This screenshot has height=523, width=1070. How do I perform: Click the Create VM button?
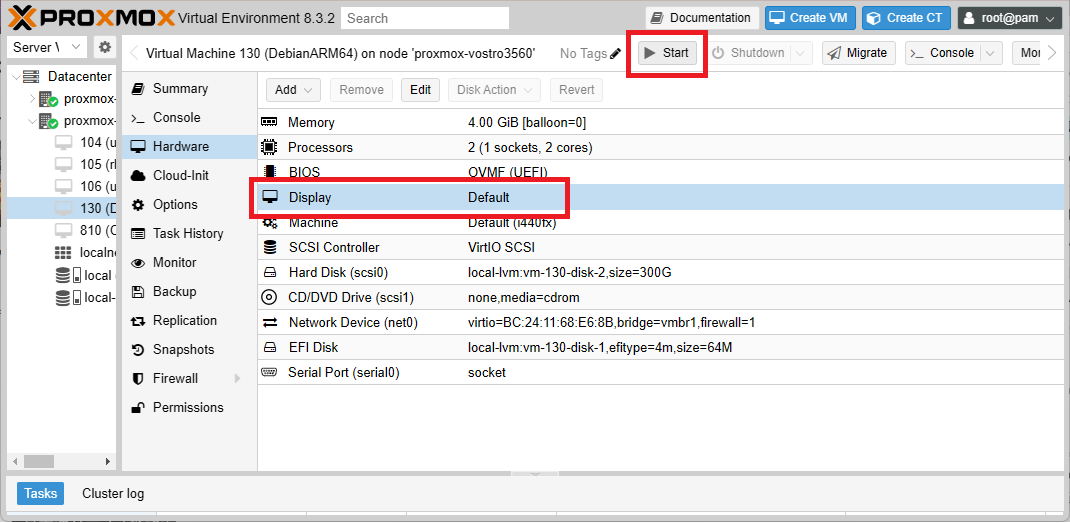coord(810,18)
